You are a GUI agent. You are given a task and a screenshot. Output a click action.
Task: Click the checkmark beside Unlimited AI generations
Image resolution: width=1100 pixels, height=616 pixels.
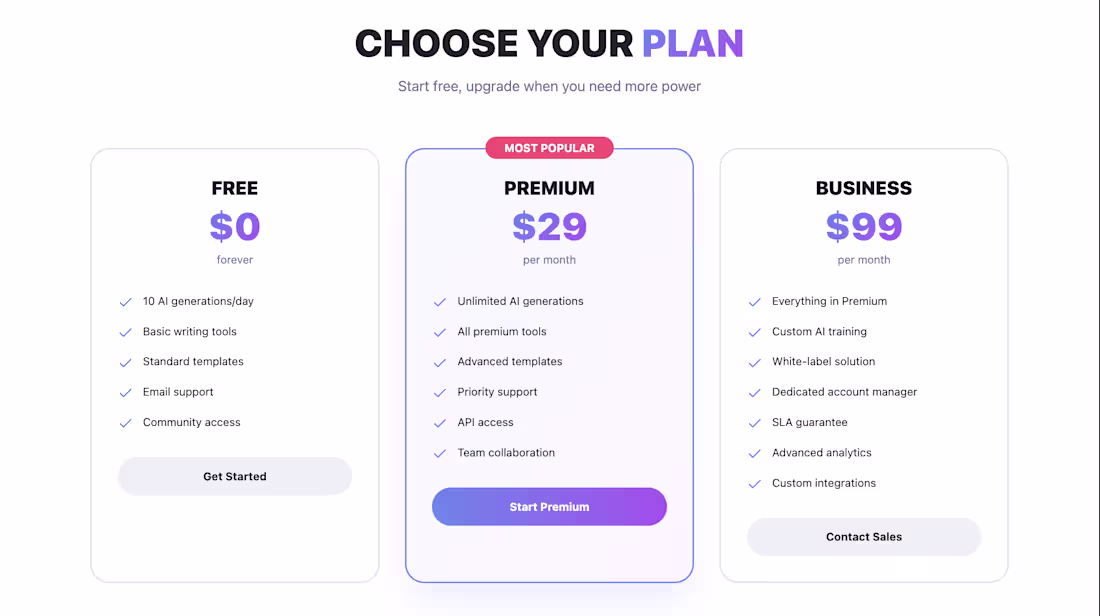coord(440,301)
